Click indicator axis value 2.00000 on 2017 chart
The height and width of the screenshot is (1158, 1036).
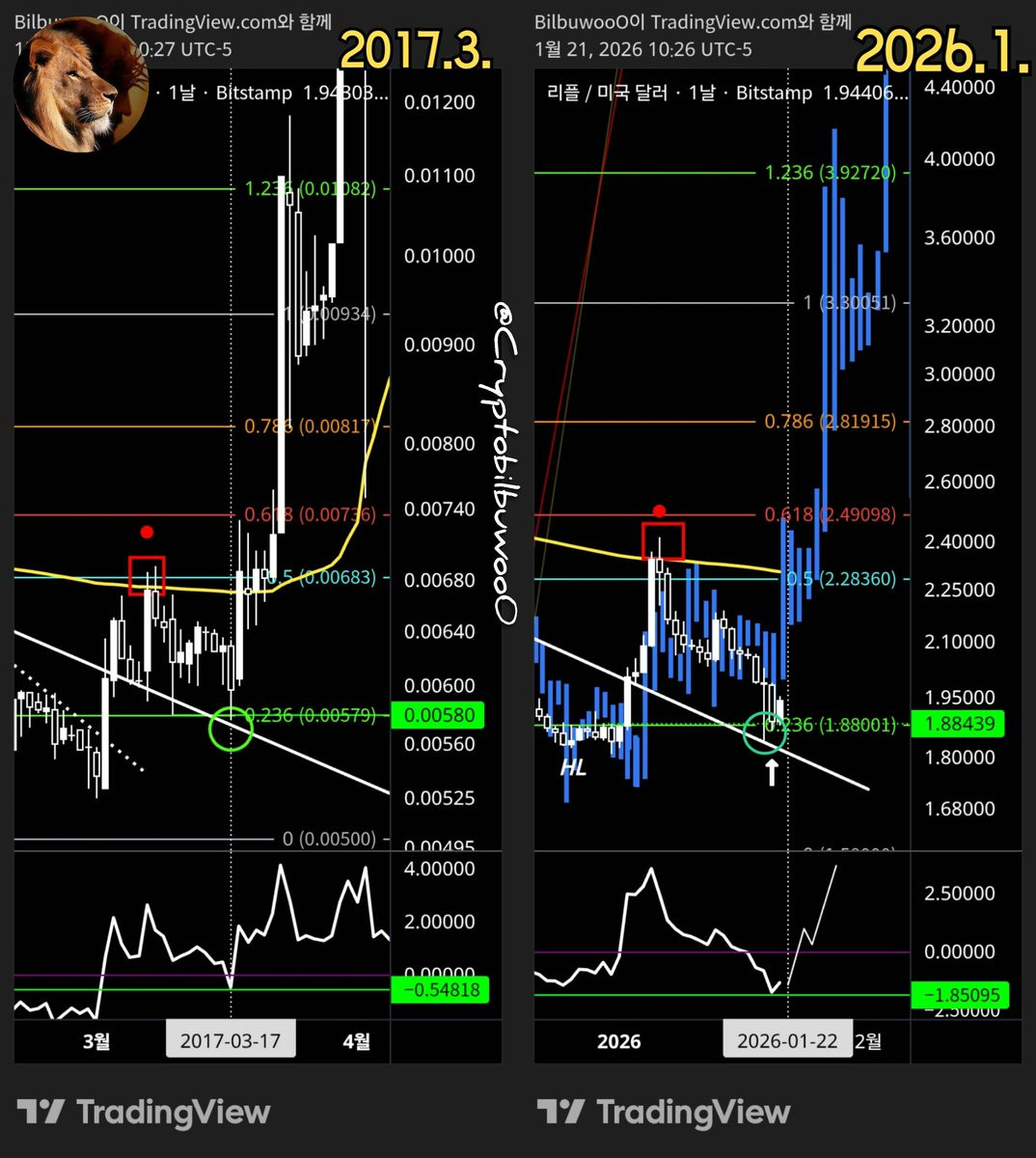(440, 923)
